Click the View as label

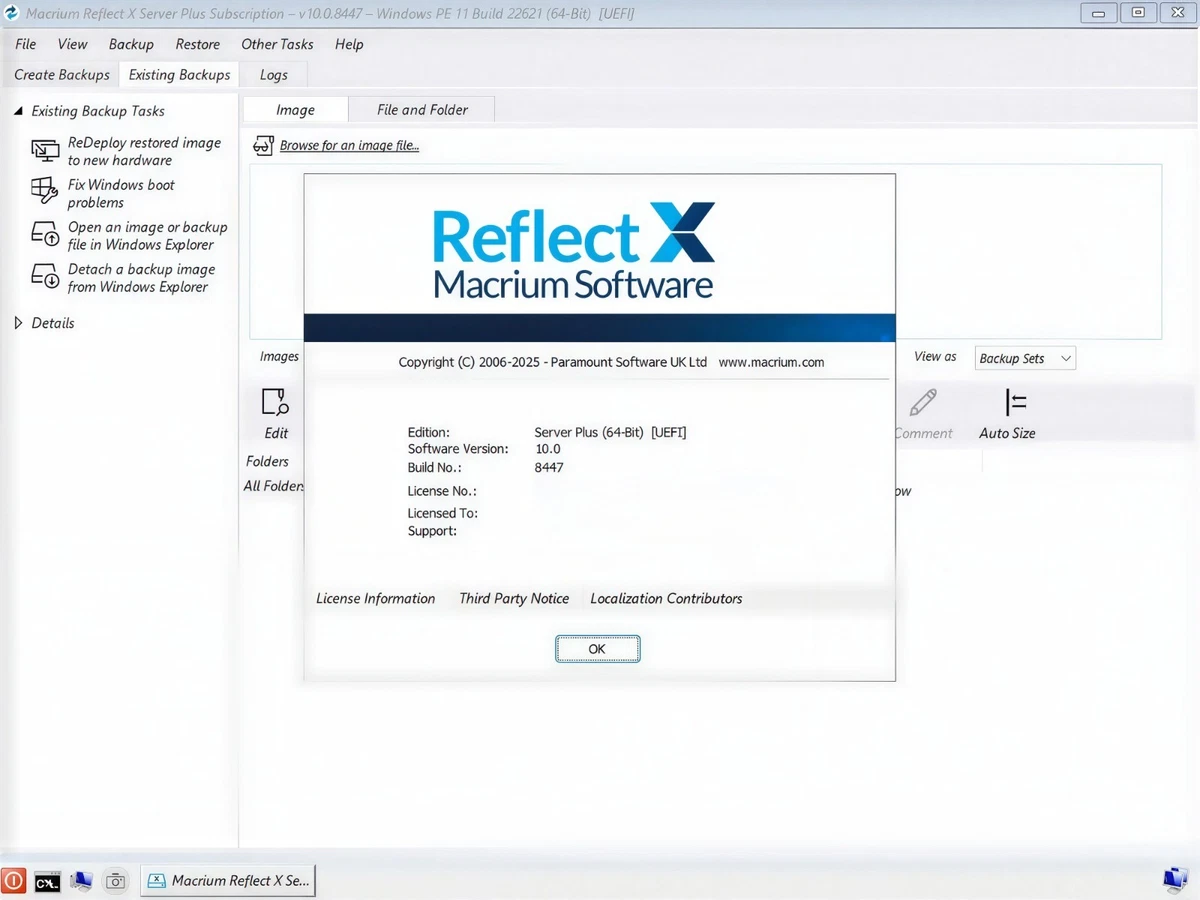[935, 357]
